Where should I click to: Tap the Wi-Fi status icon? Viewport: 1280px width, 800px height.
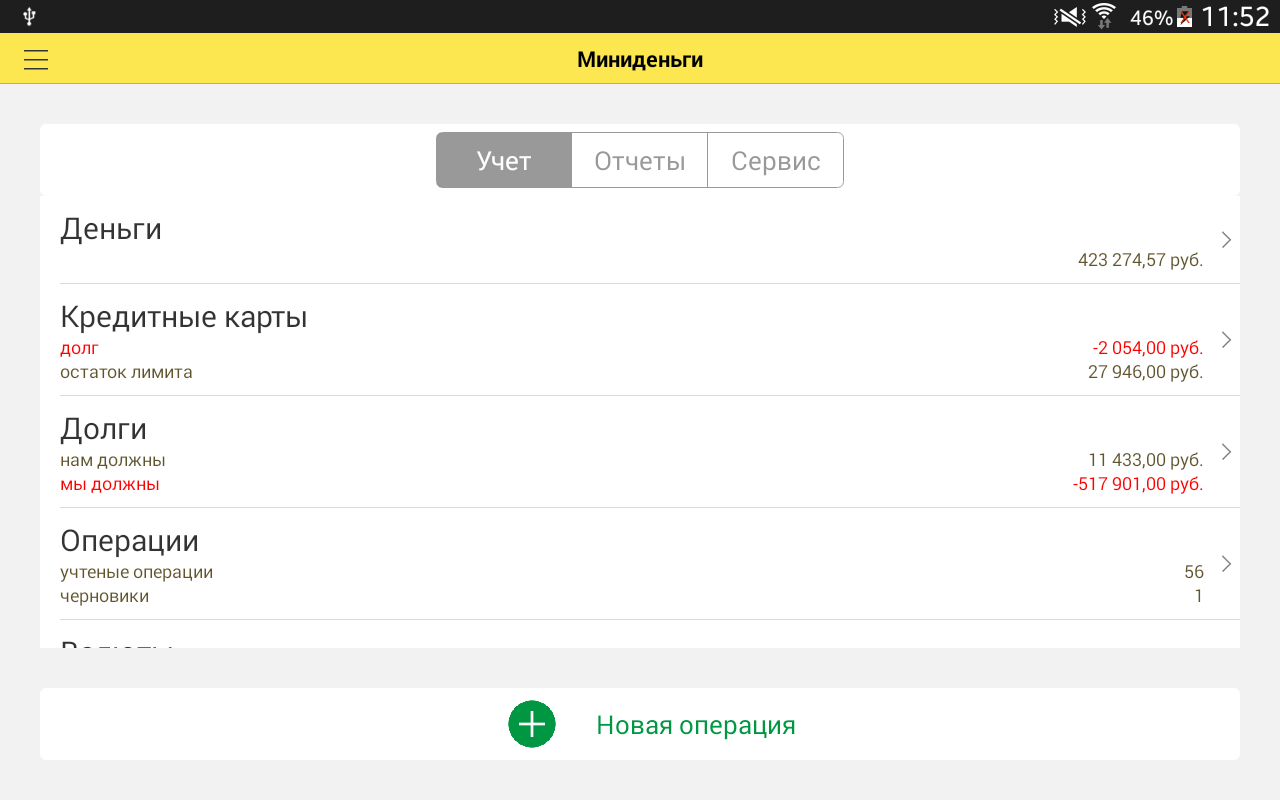point(1104,17)
